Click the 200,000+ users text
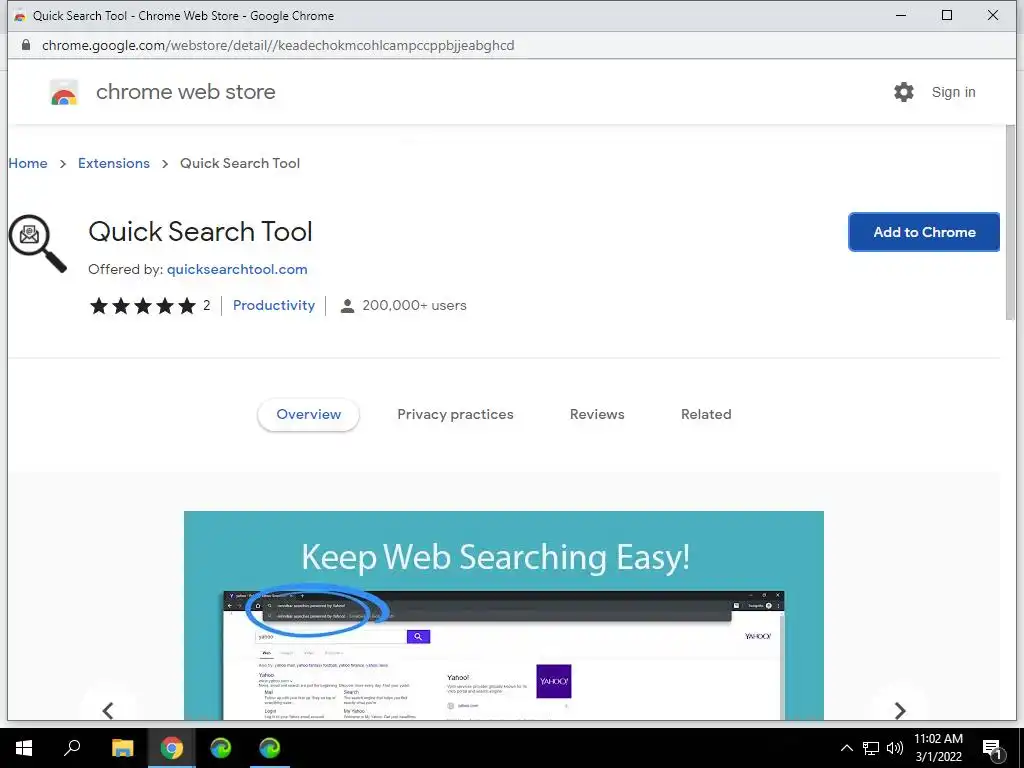1024x768 pixels. pyautogui.click(x=414, y=305)
